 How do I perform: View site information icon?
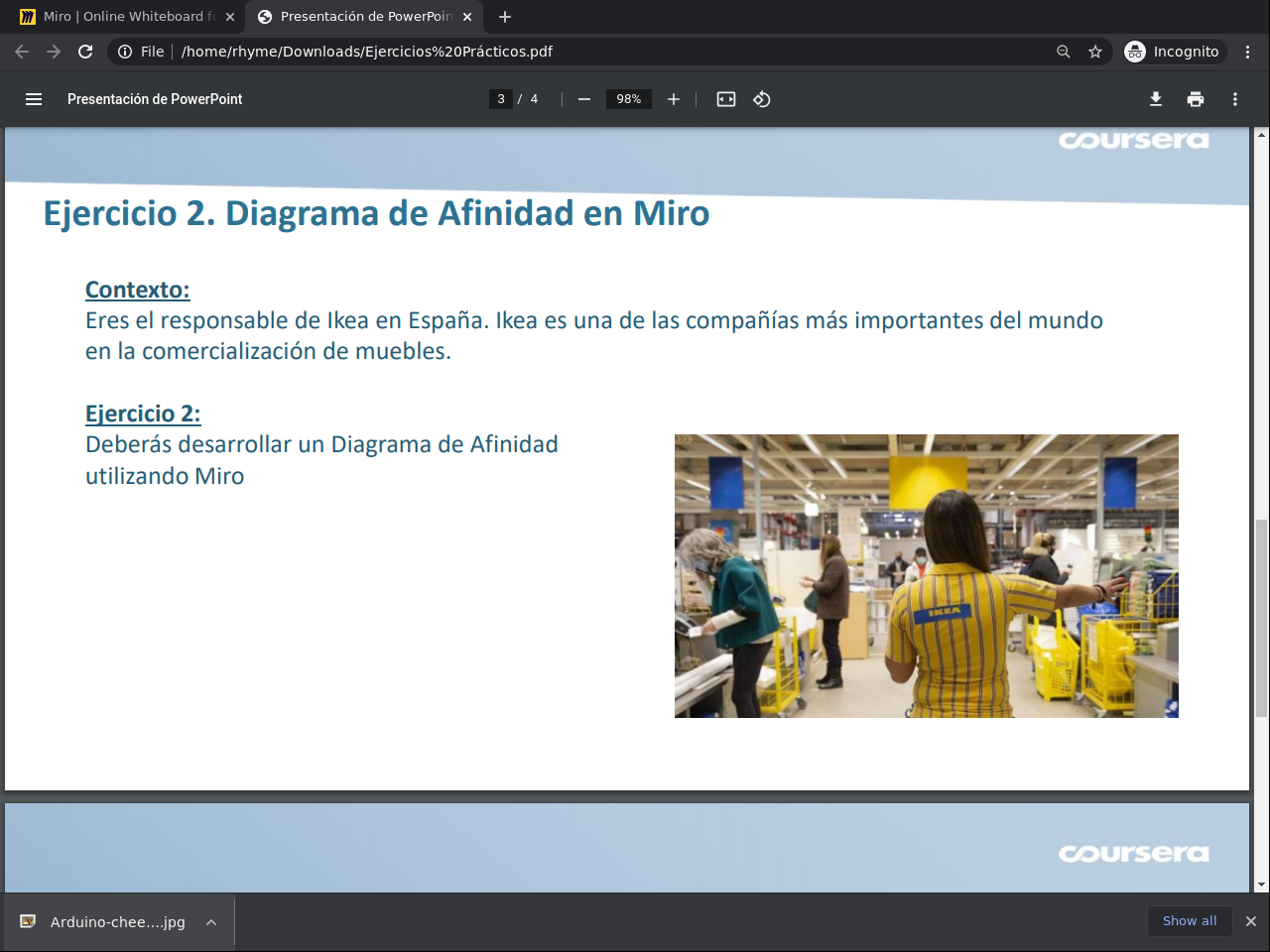pos(125,52)
